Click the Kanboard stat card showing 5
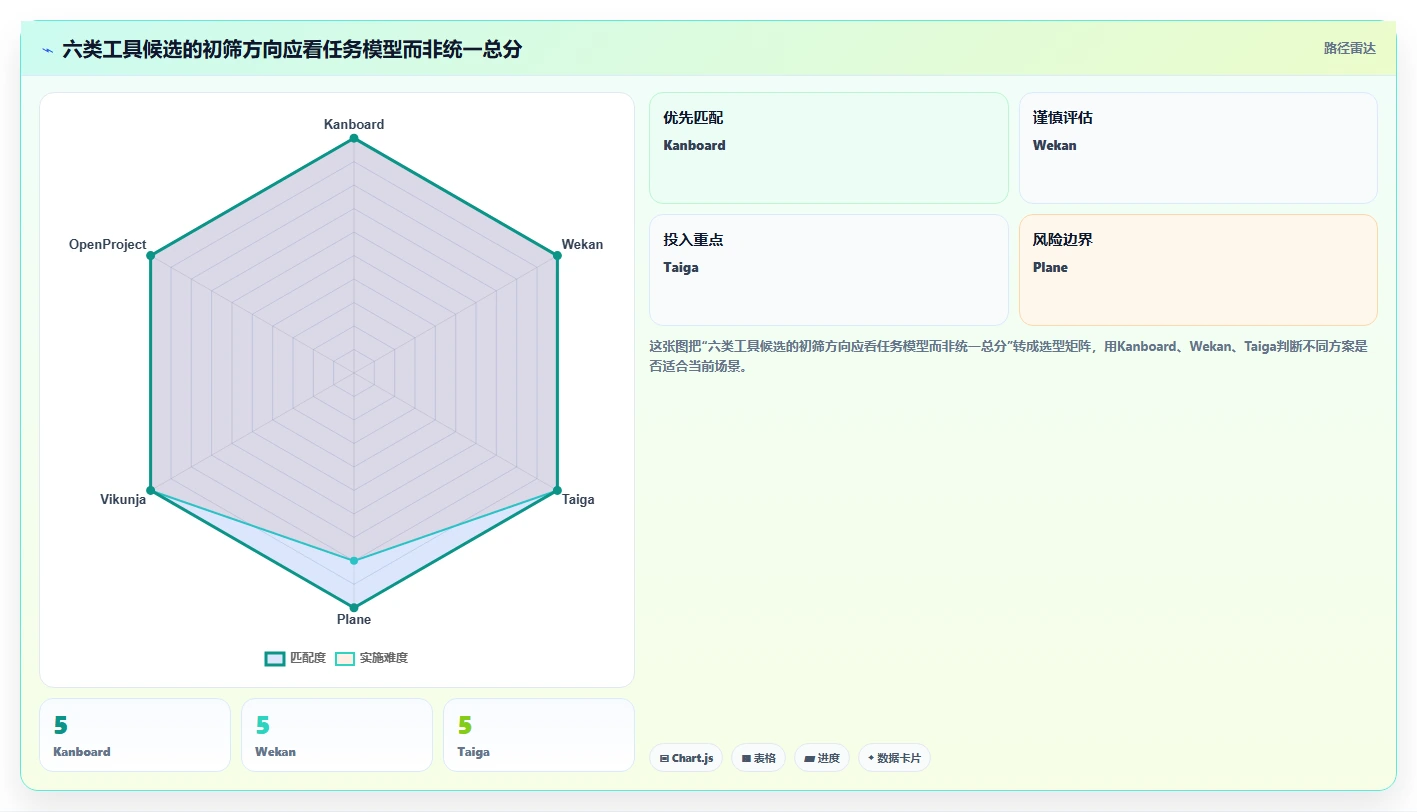1417x812 pixels. 135,735
